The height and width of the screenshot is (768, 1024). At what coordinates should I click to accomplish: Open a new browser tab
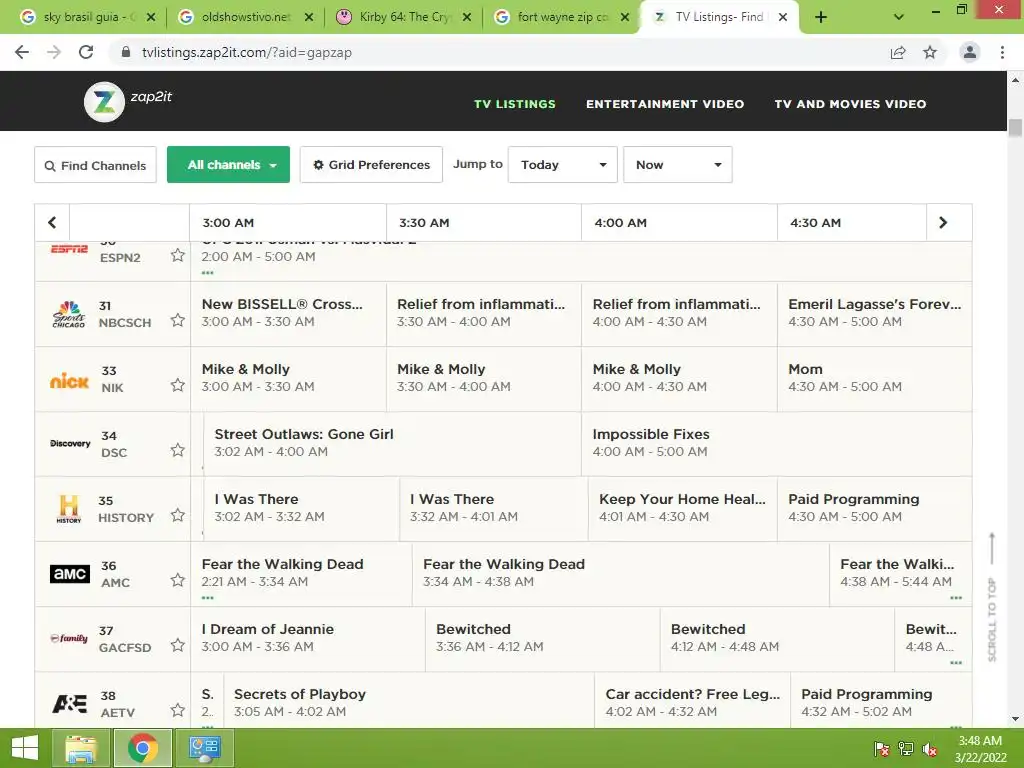coord(821,18)
